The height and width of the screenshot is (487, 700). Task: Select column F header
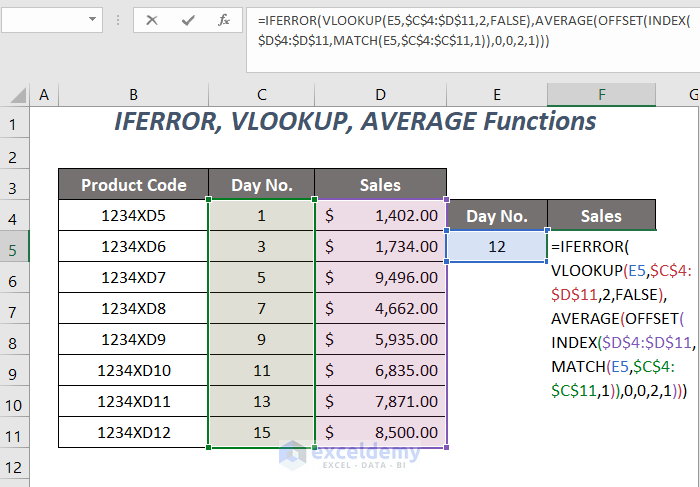pyautogui.click(x=601, y=95)
